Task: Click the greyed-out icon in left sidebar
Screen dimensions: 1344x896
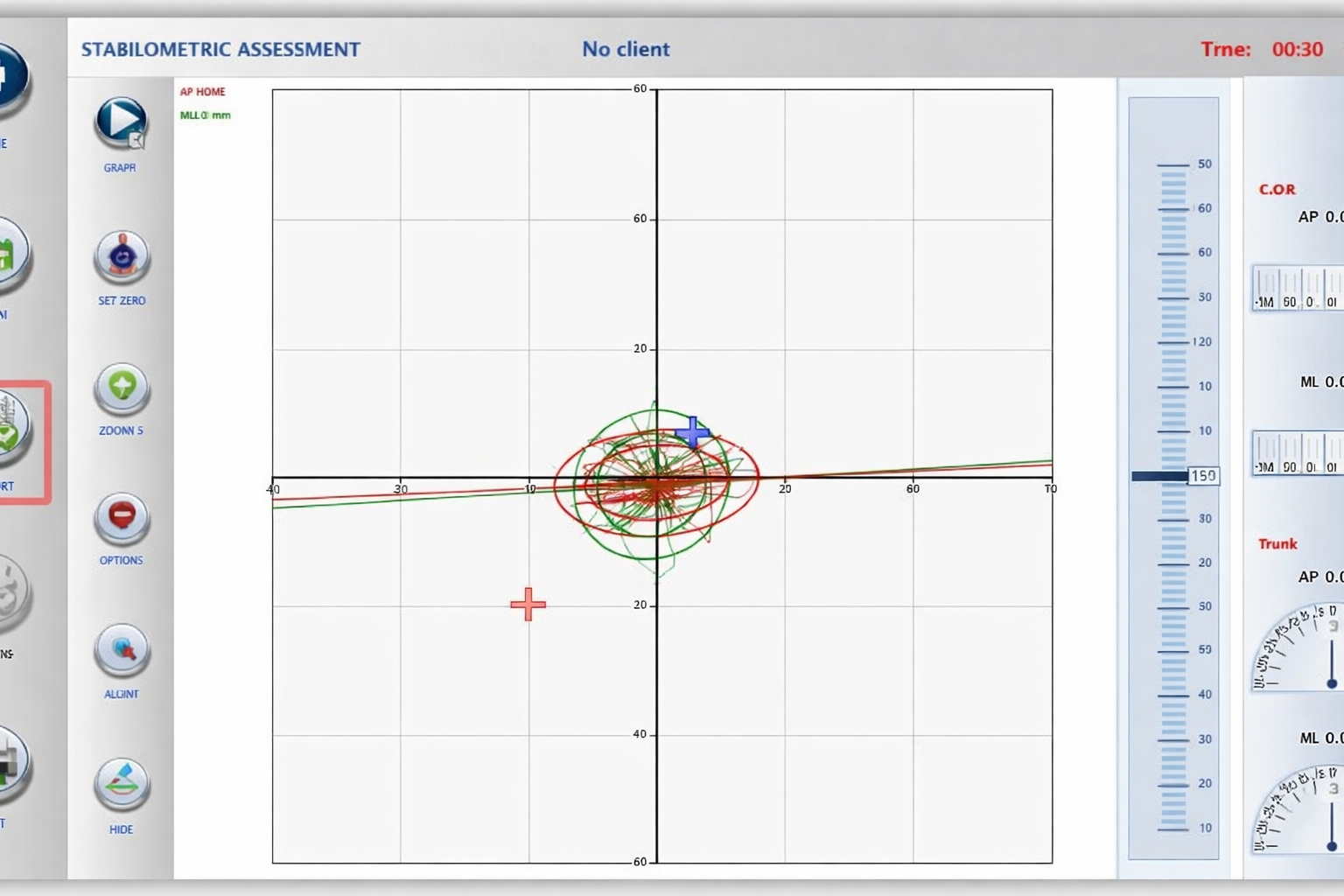Action: coord(10,593)
